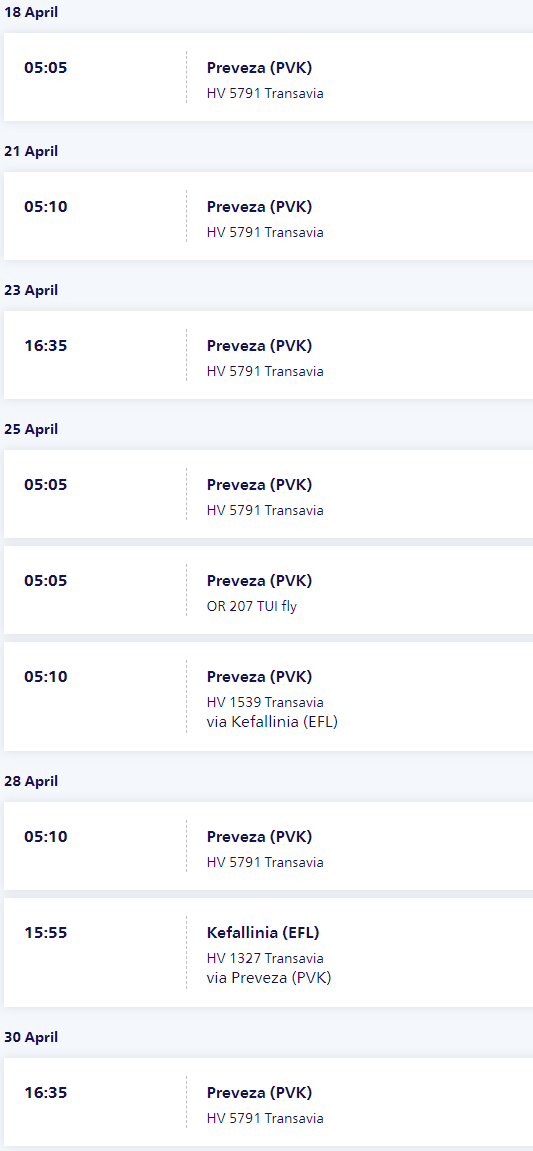This screenshot has width=533, height=1151.
Task: Open the 23 April 16:35 flight card
Action: [x=269, y=355]
